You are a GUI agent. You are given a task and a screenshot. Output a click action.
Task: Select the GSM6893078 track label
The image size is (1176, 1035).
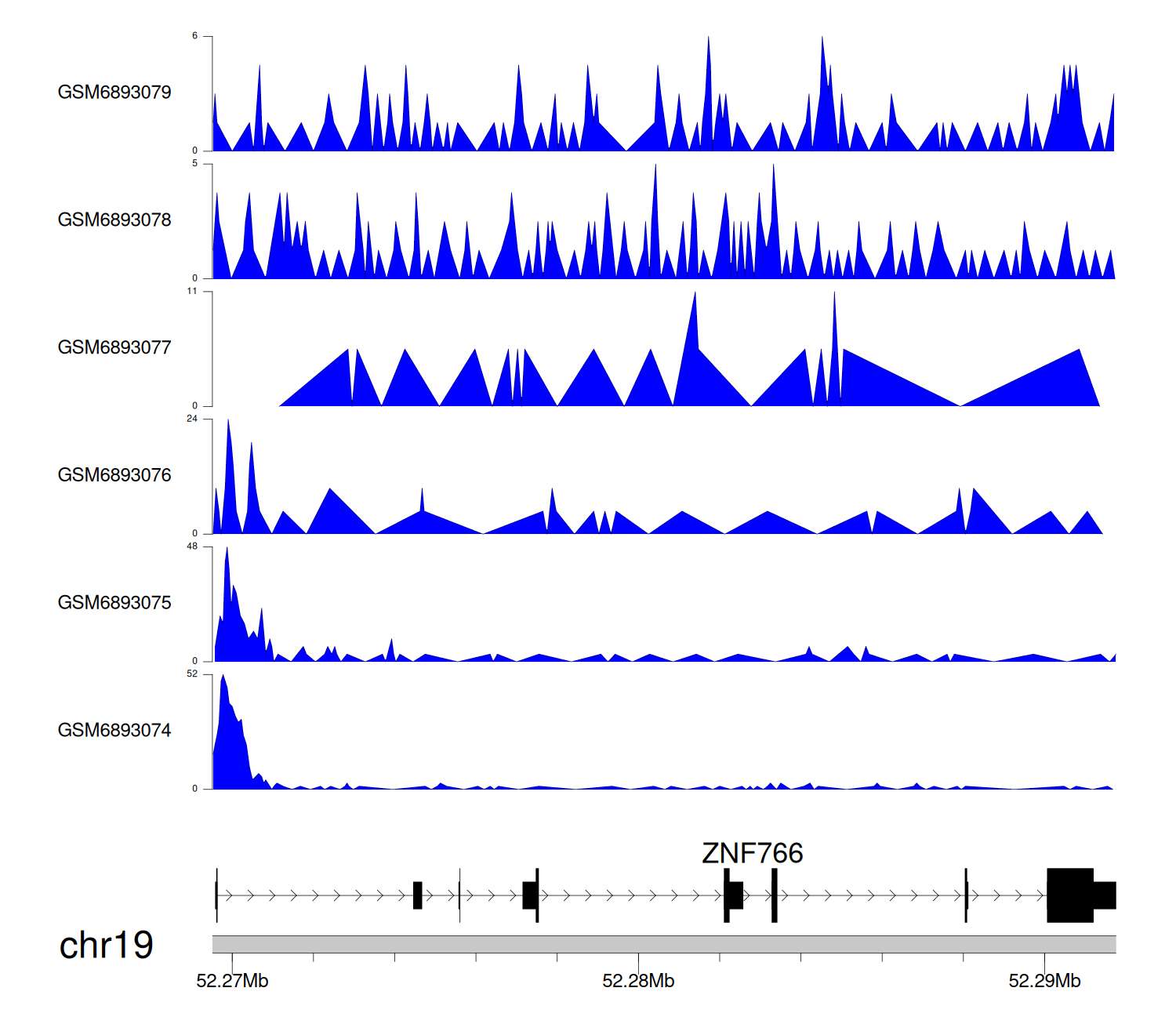click(x=114, y=220)
